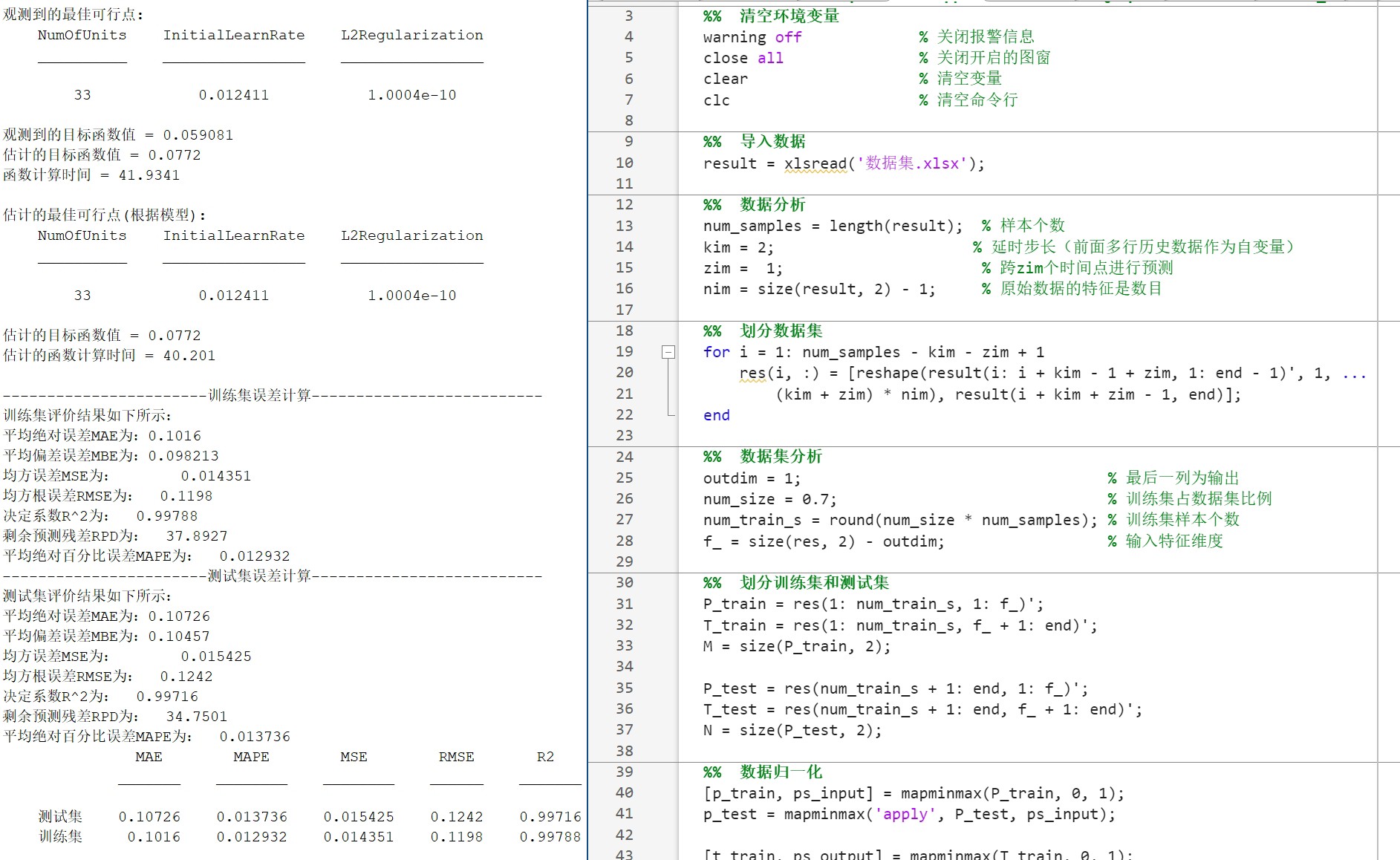Click 'N = size(P_test, 2);' line
The height and width of the screenshot is (860, 1400).
tap(792, 730)
